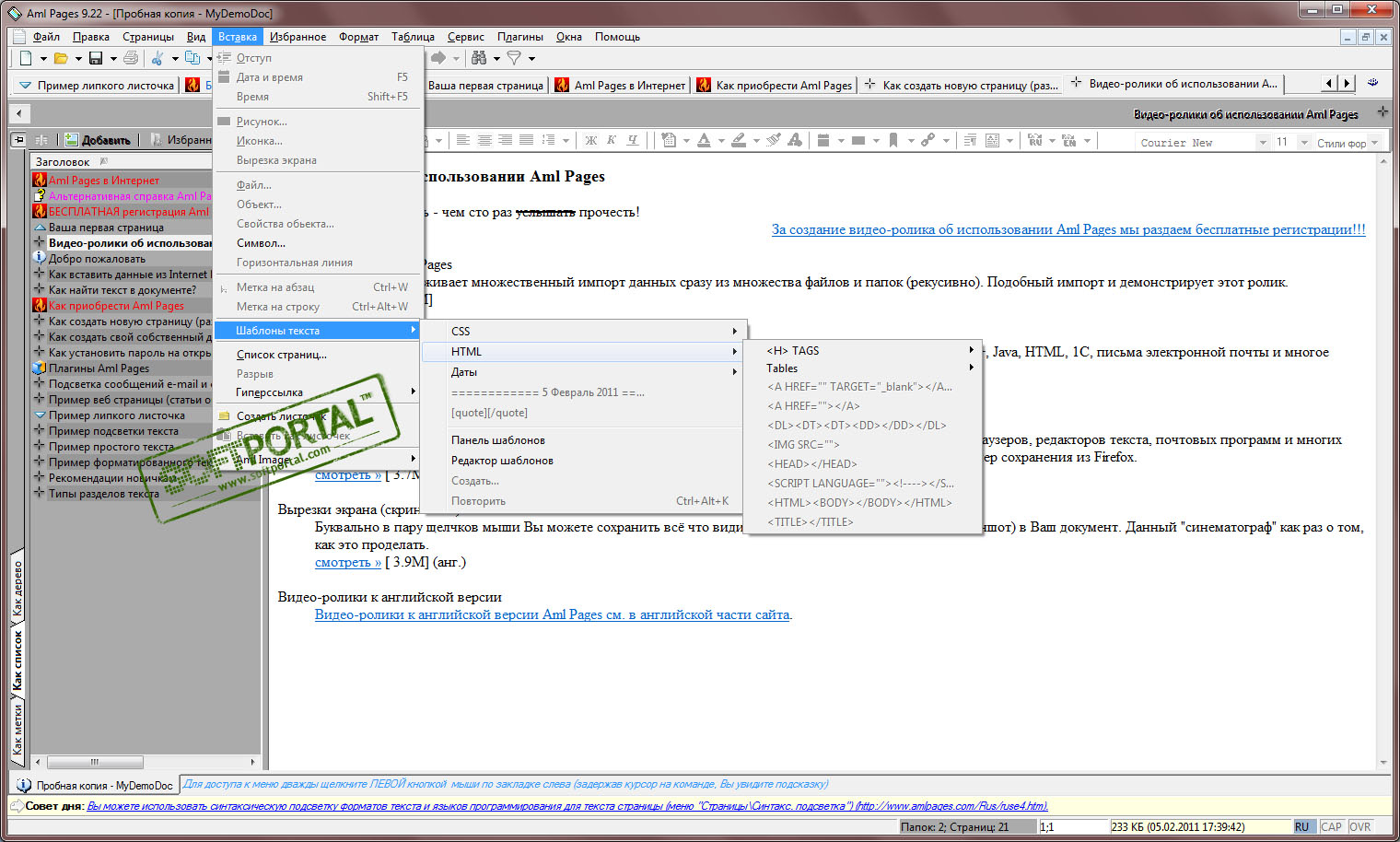Click the Filter funnel icon
Screen dimensions: 1400x842
tap(514, 58)
